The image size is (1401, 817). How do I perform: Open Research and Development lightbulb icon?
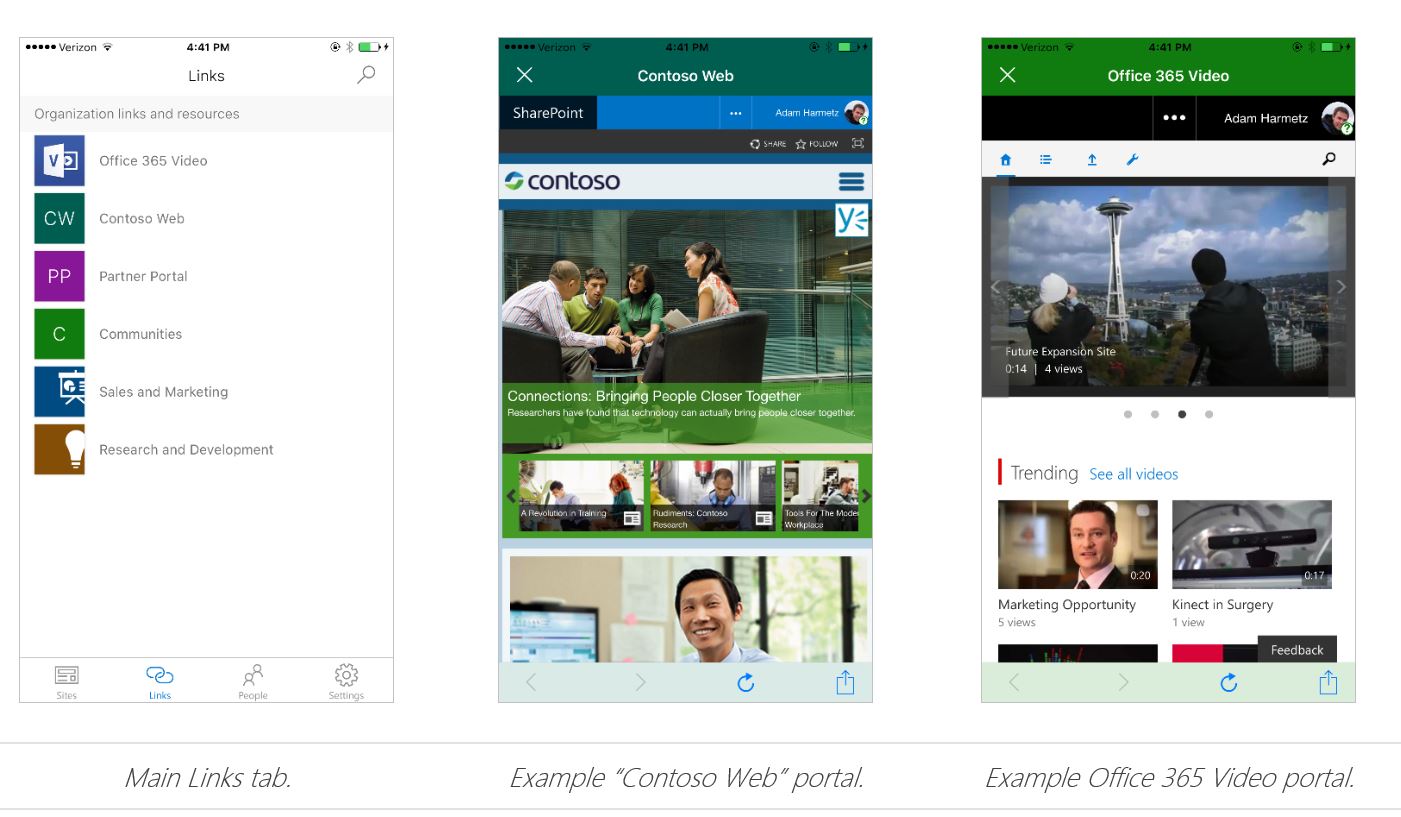click(59, 450)
